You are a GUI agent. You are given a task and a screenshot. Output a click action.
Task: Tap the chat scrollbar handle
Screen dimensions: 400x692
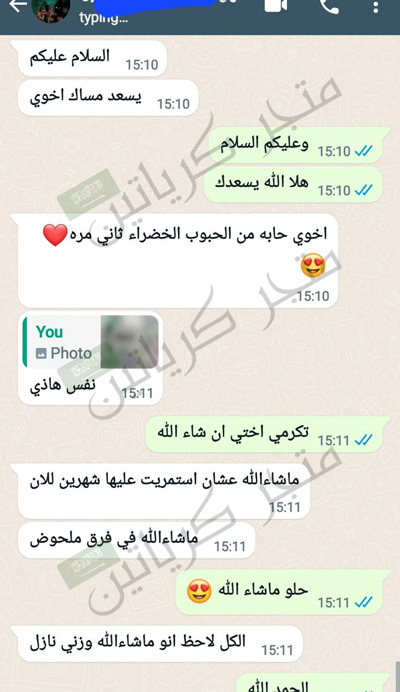pyautogui.click(x=398, y=676)
